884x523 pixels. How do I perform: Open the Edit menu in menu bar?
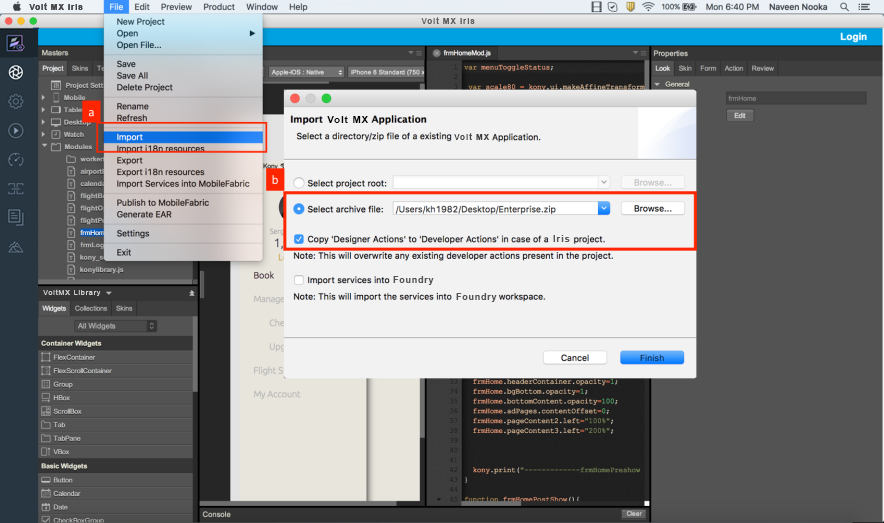[142, 7]
